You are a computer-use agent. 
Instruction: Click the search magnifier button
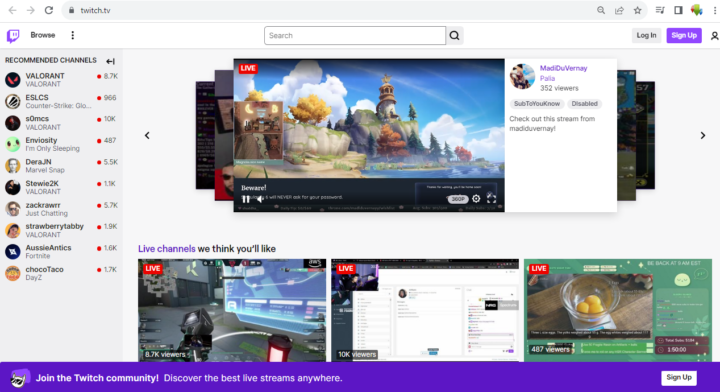[x=455, y=35]
